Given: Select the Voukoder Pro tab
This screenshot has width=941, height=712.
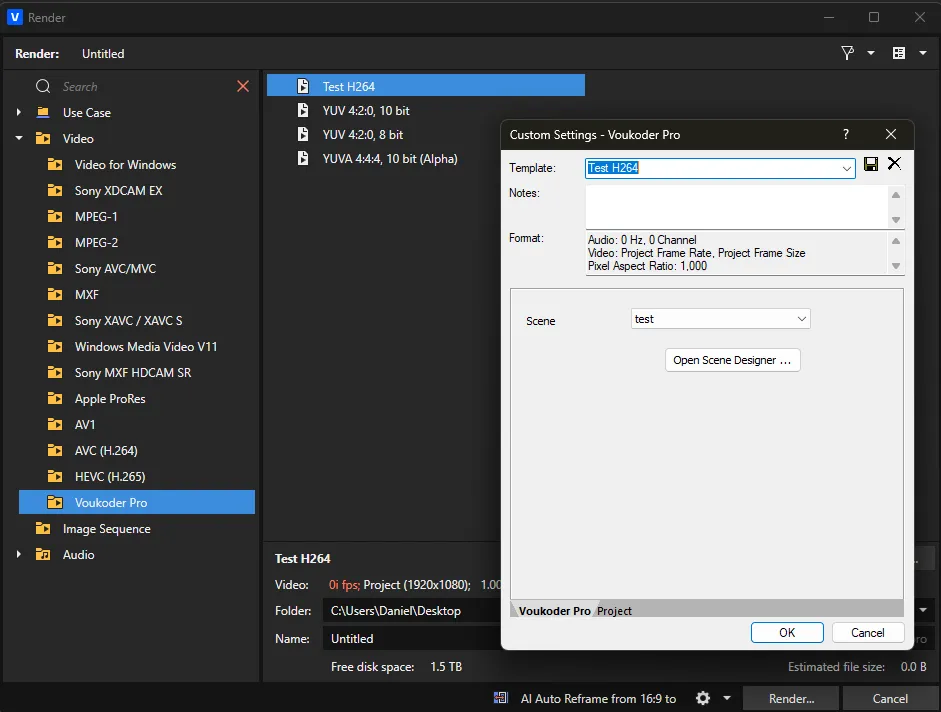Looking at the screenshot, I should [x=554, y=611].
